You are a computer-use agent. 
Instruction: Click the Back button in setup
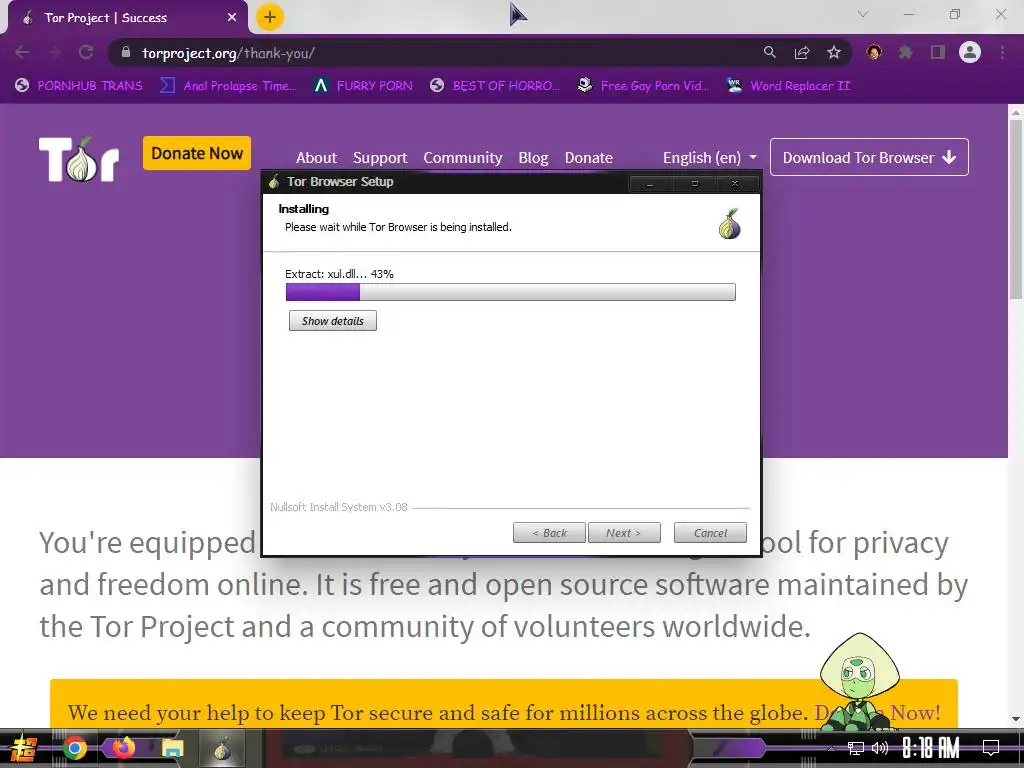click(549, 533)
